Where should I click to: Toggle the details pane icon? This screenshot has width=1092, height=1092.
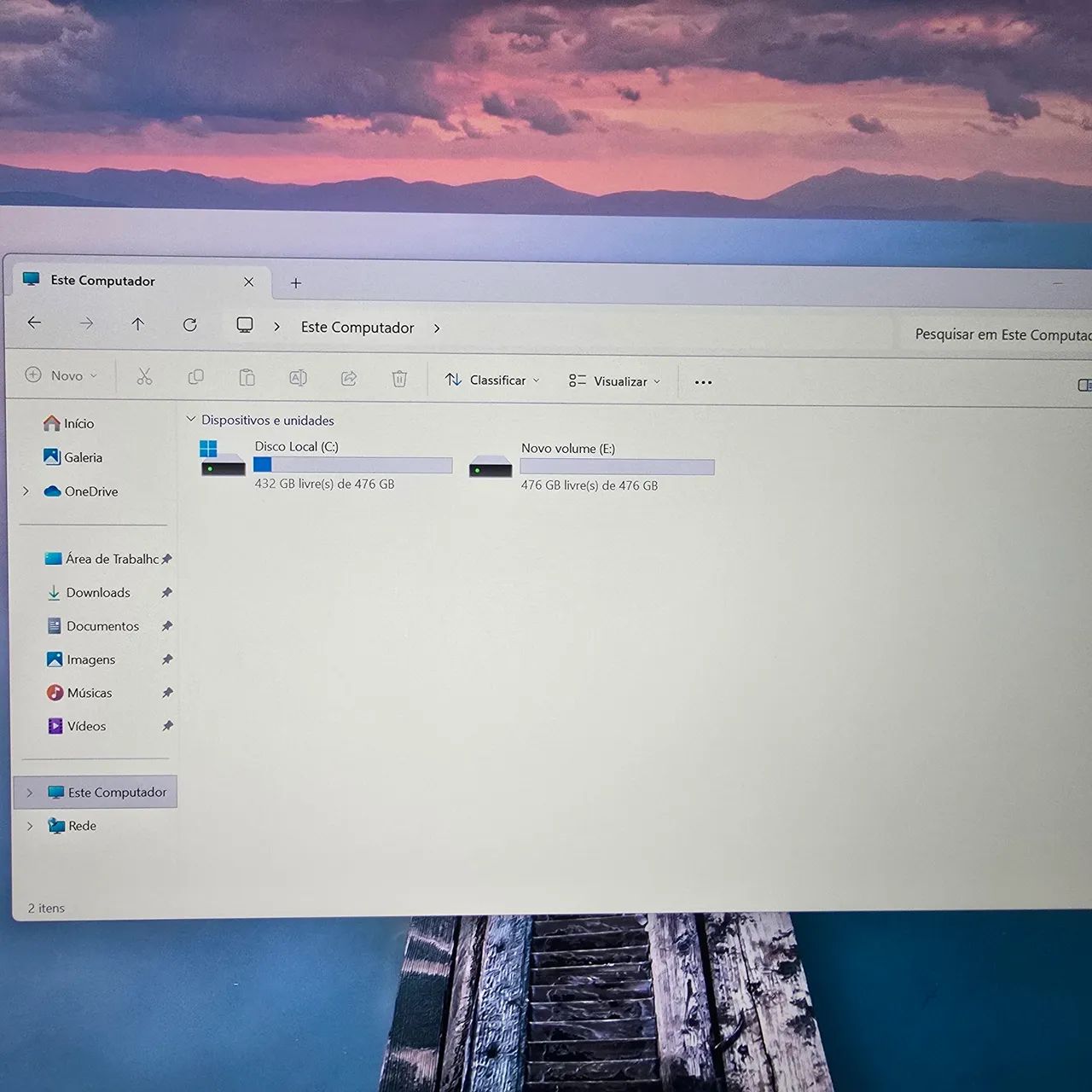1084,386
